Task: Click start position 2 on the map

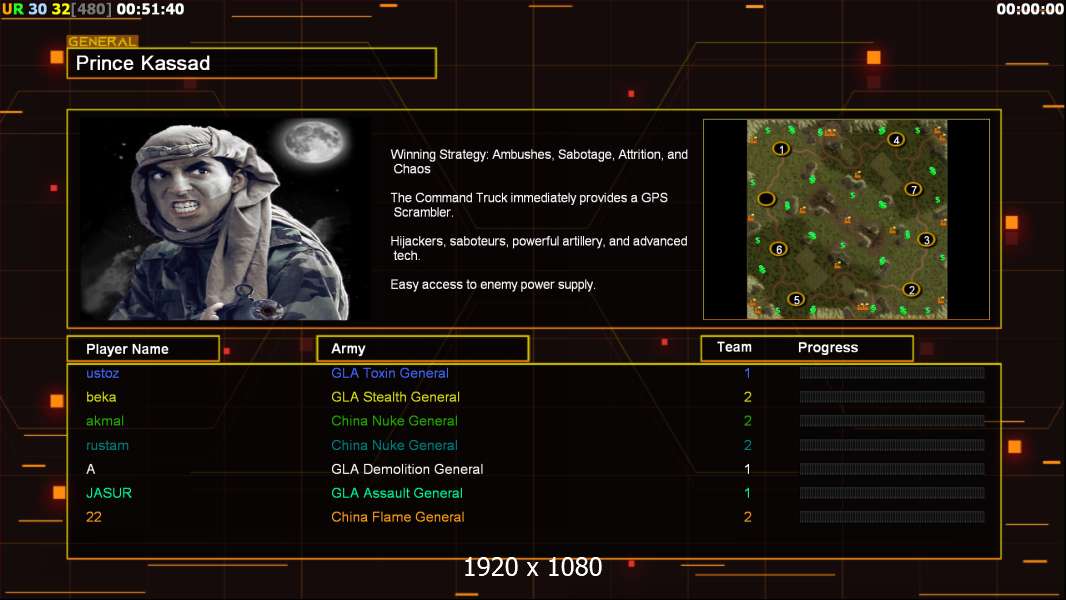Action: coord(910,290)
